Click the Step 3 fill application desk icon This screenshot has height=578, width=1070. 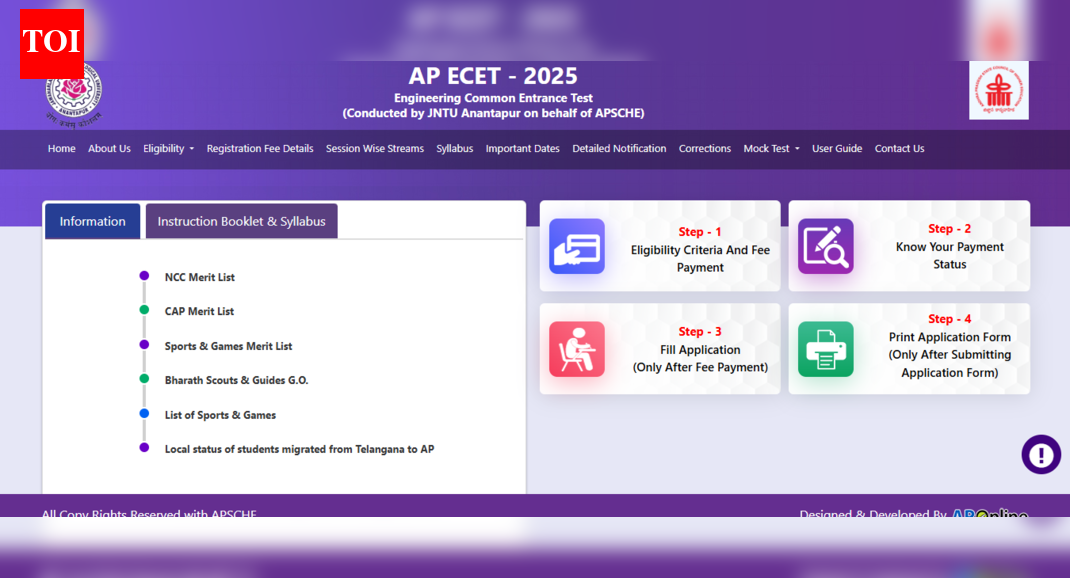pyautogui.click(x=577, y=349)
